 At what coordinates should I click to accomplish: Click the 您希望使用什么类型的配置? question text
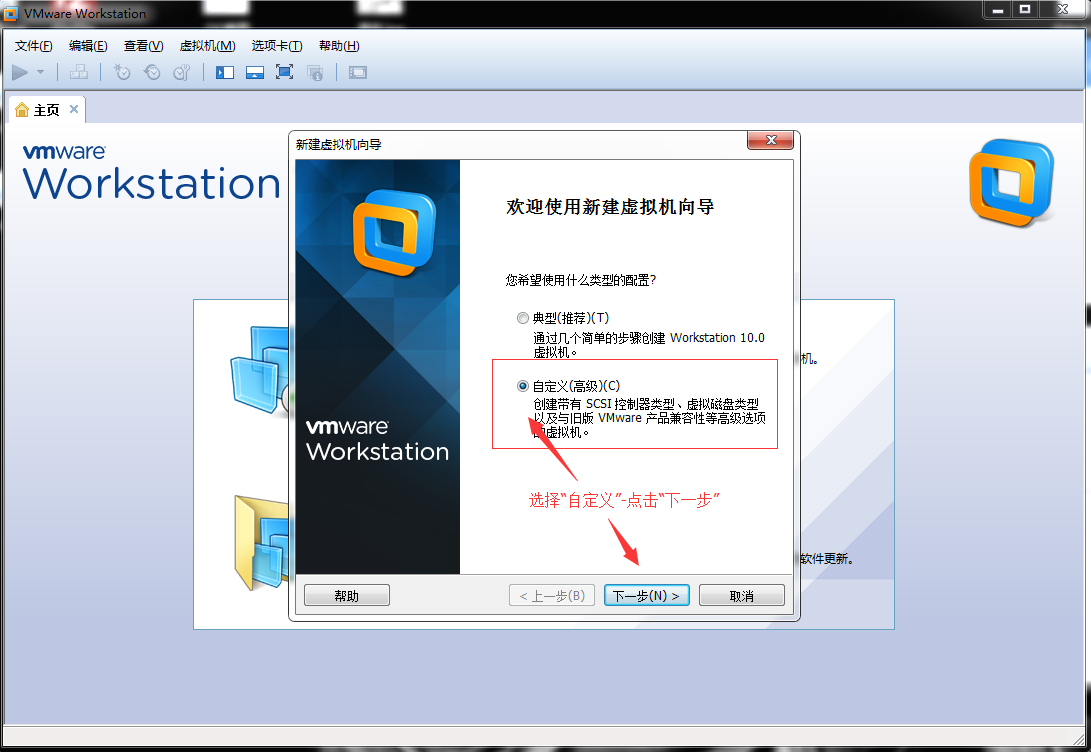[580, 280]
